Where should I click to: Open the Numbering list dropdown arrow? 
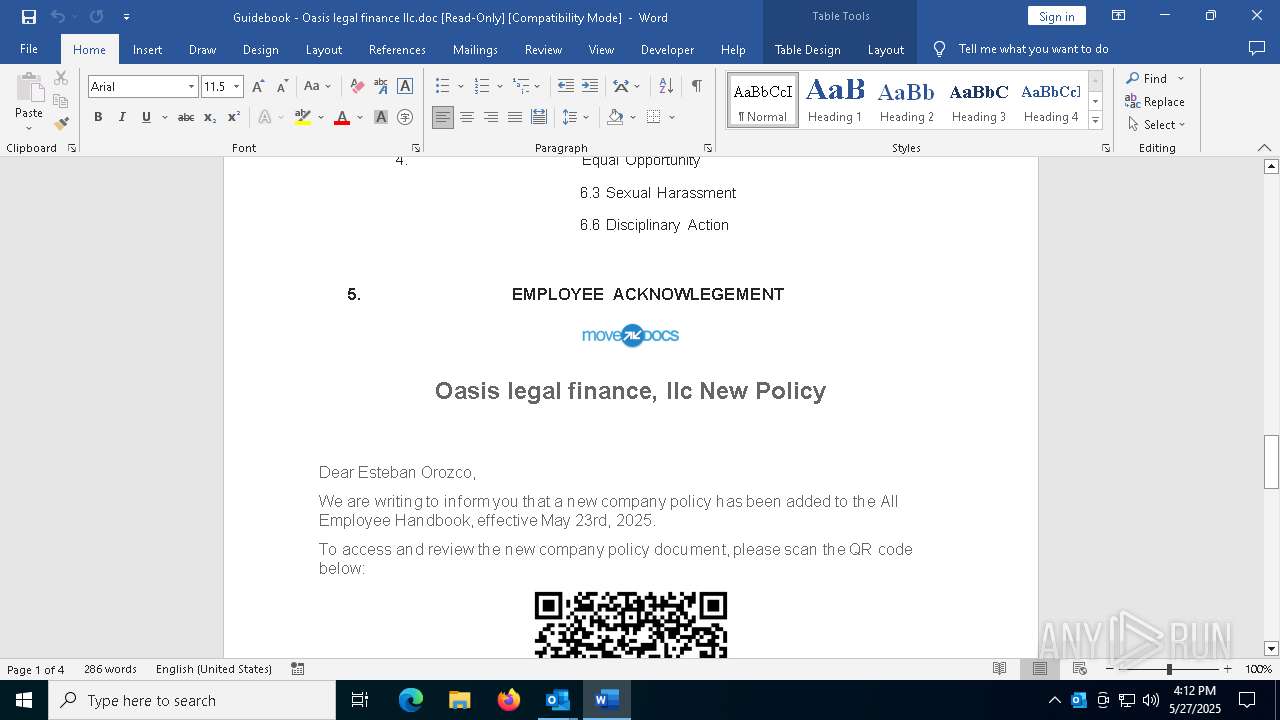(500, 87)
